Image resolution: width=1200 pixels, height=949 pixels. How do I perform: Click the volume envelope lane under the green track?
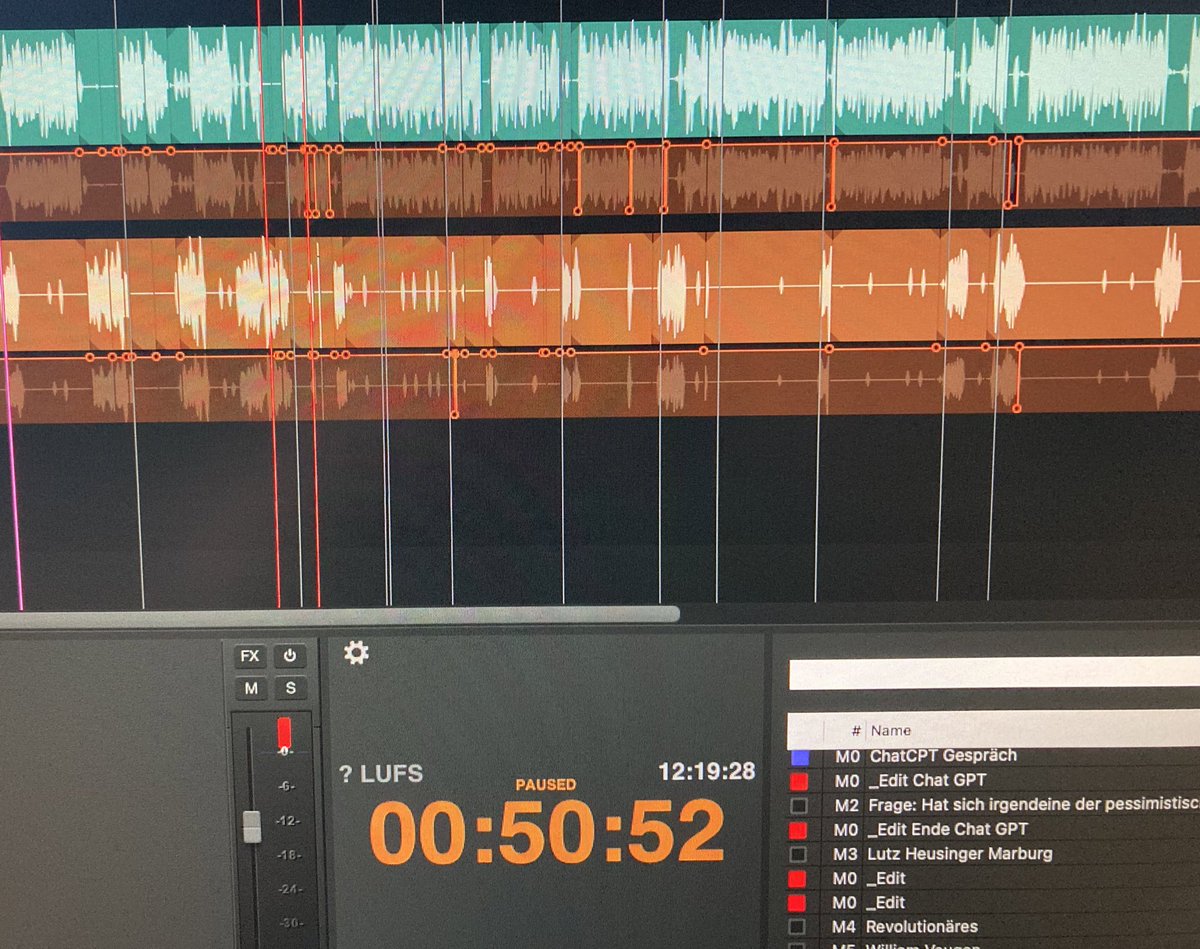pyautogui.click(x=600, y=183)
